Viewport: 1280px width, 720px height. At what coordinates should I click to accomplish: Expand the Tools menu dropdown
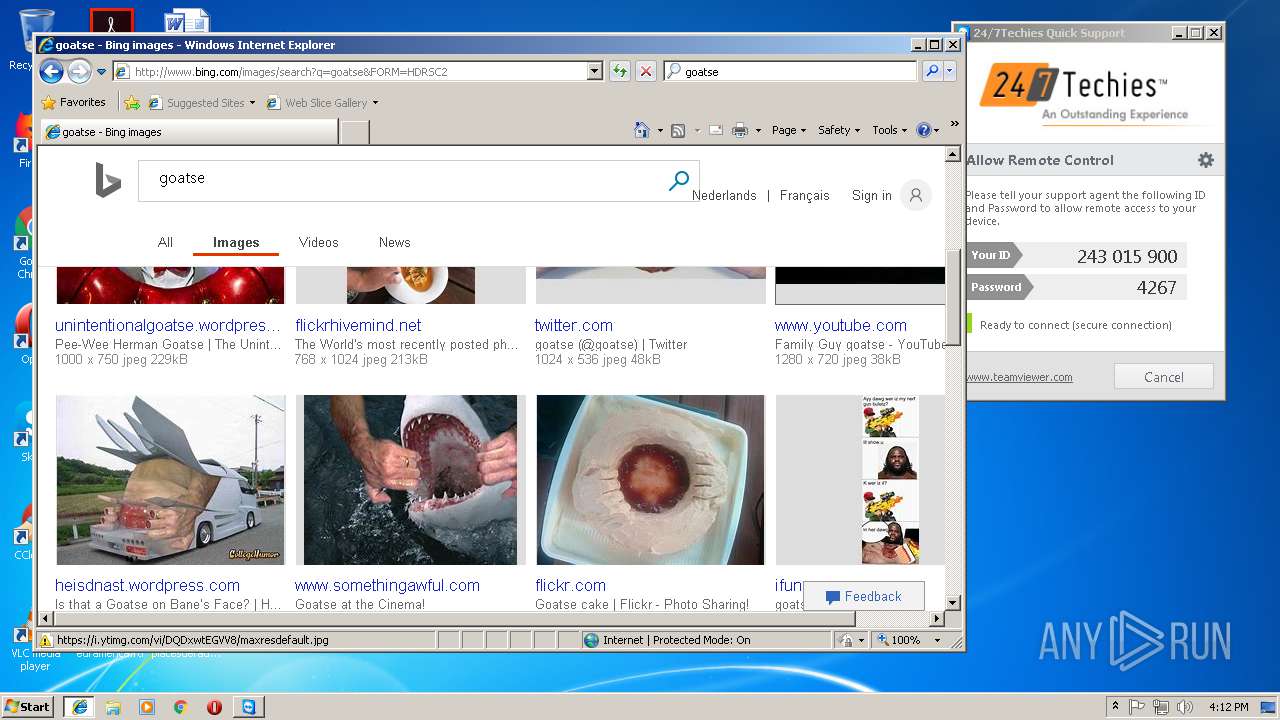point(889,130)
